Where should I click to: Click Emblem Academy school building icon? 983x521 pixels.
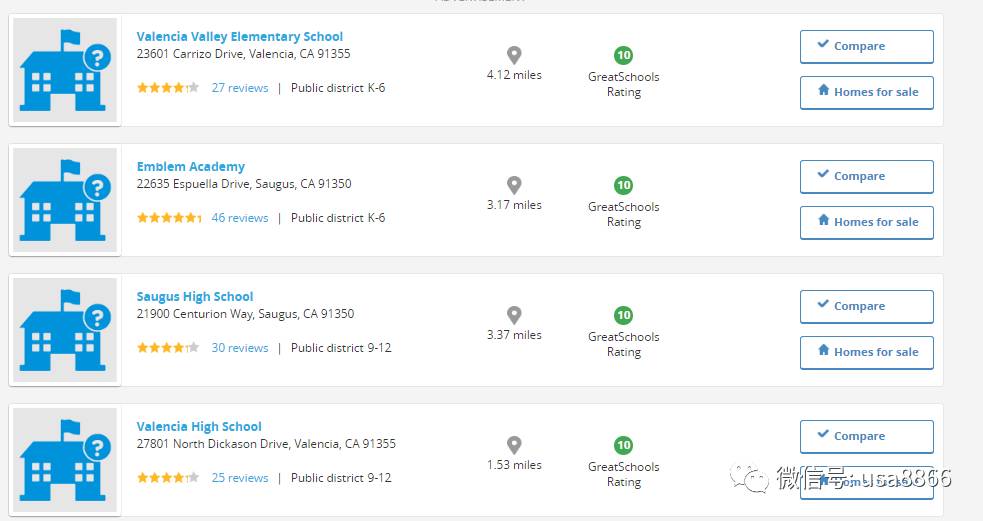(65, 200)
